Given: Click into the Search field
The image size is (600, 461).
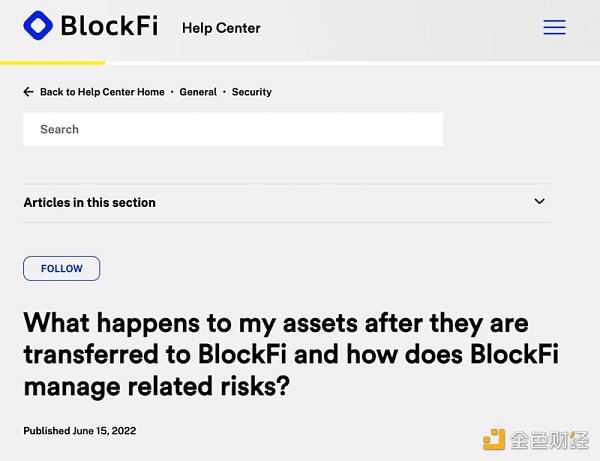Looking at the screenshot, I should 233,129.
